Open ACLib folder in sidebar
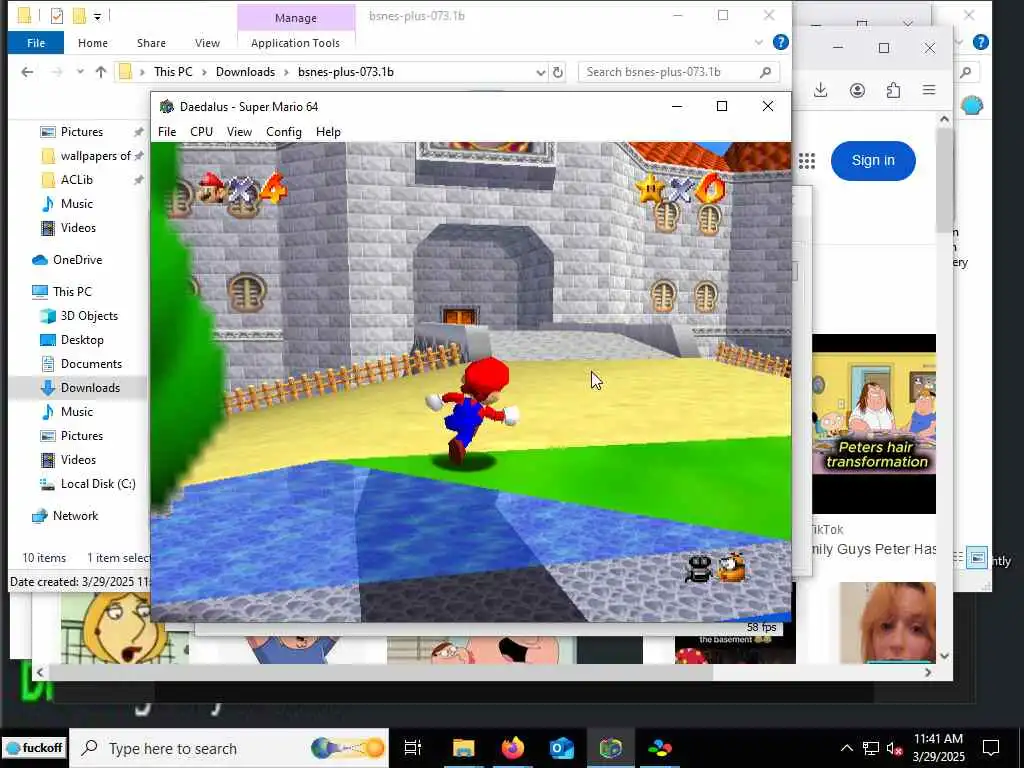1024x768 pixels. pyautogui.click(x=76, y=180)
